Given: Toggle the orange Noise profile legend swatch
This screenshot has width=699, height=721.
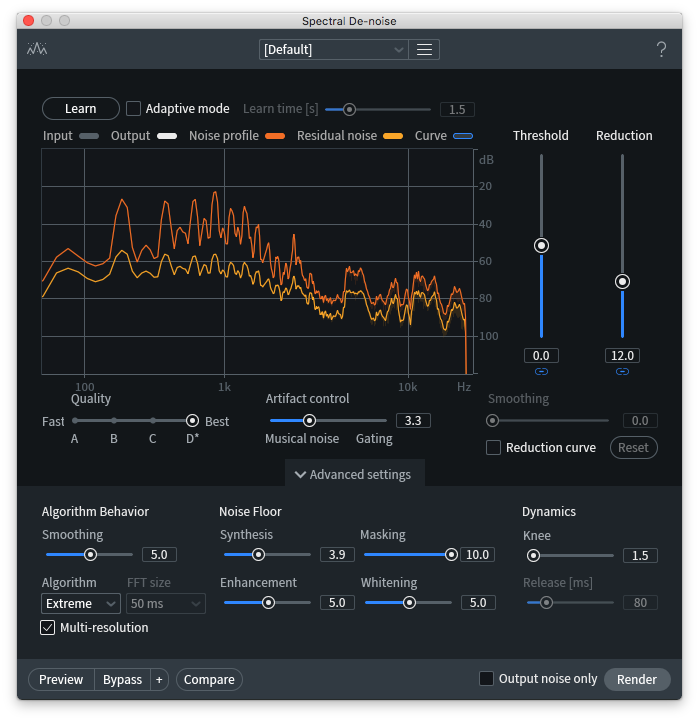Looking at the screenshot, I should pos(275,136).
